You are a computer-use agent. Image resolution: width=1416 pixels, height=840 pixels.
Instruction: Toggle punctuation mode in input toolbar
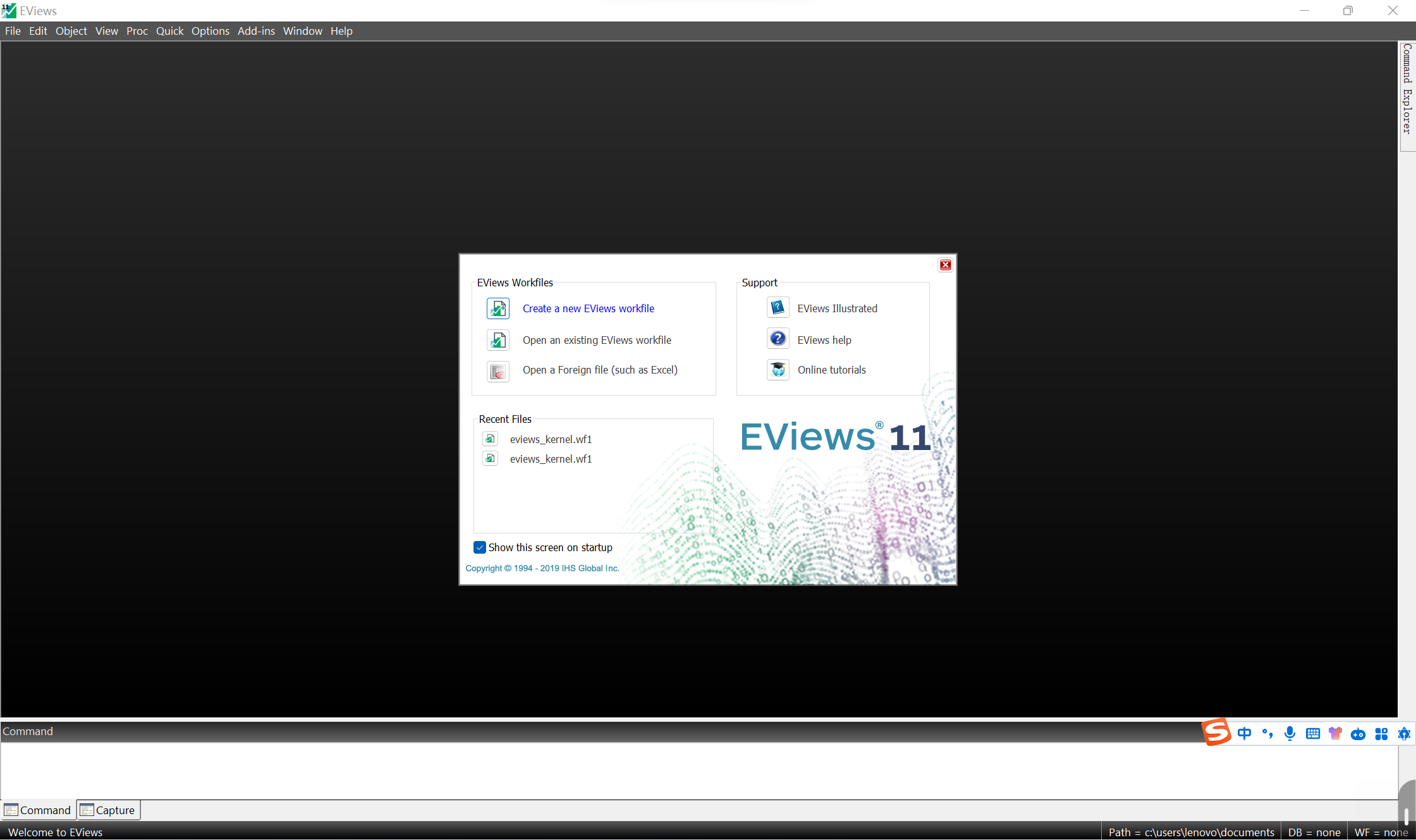(x=1267, y=734)
